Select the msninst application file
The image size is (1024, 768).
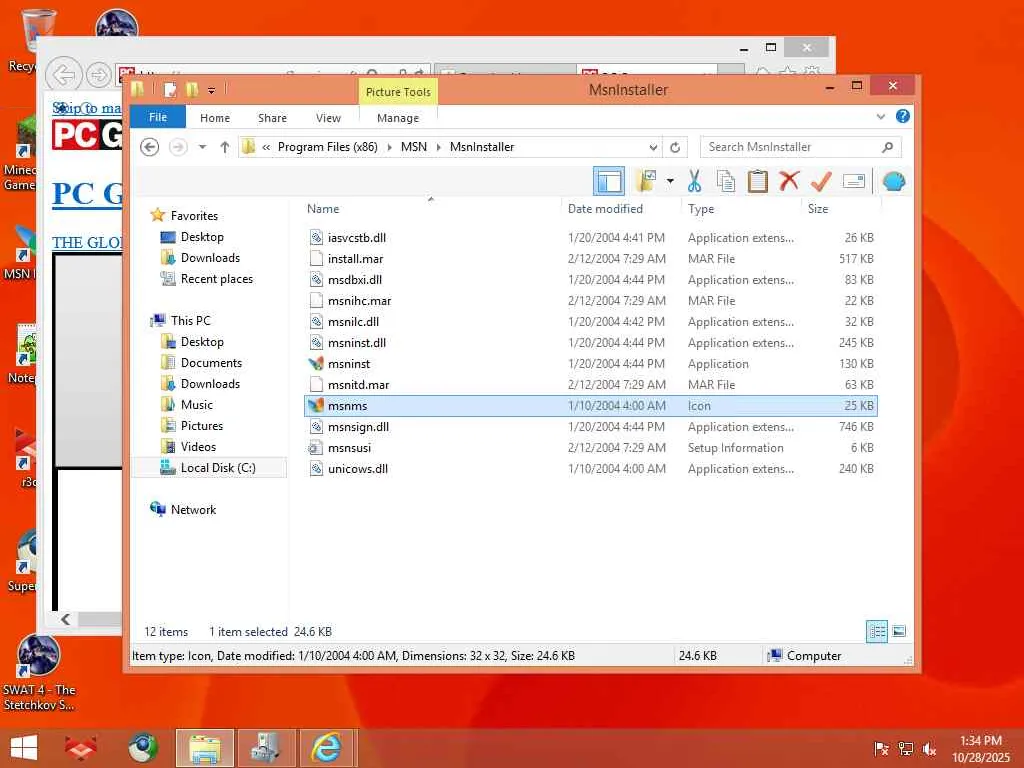[x=590, y=364]
